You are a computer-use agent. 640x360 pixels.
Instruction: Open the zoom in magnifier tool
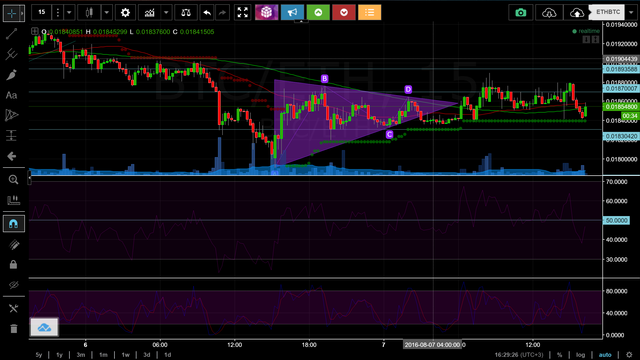[13, 180]
